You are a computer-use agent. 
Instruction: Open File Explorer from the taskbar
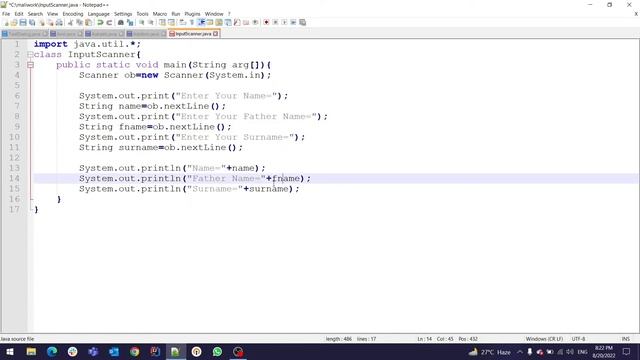click(31, 352)
